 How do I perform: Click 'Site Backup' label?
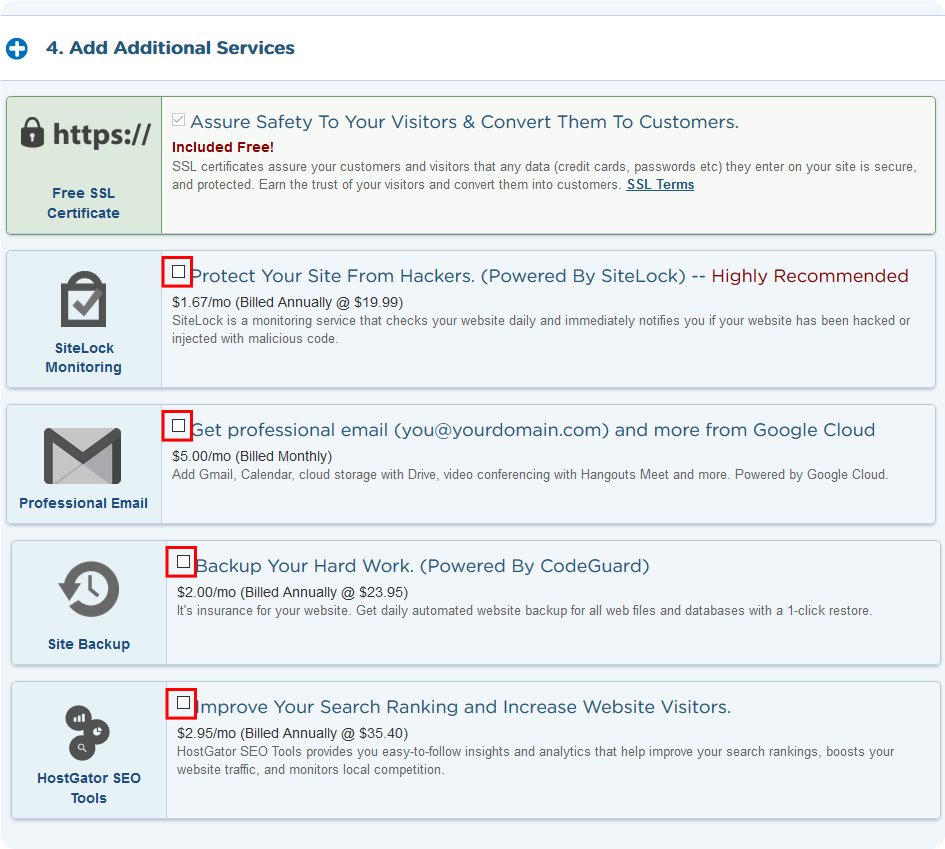click(89, 644)
